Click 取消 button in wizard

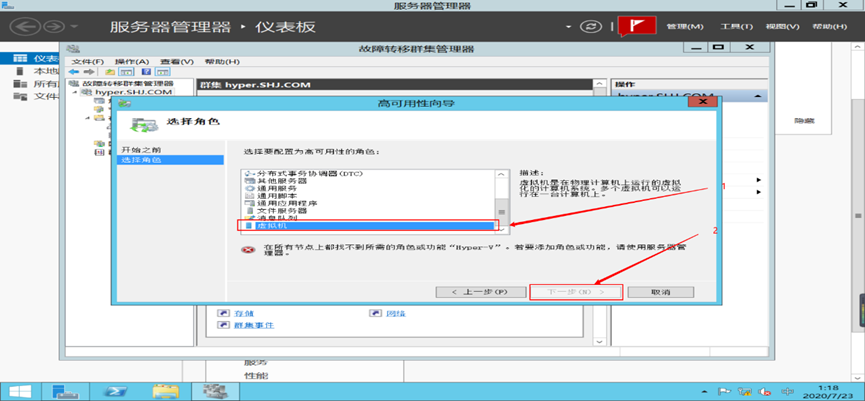pyautogui.click(x=661, y=292)
